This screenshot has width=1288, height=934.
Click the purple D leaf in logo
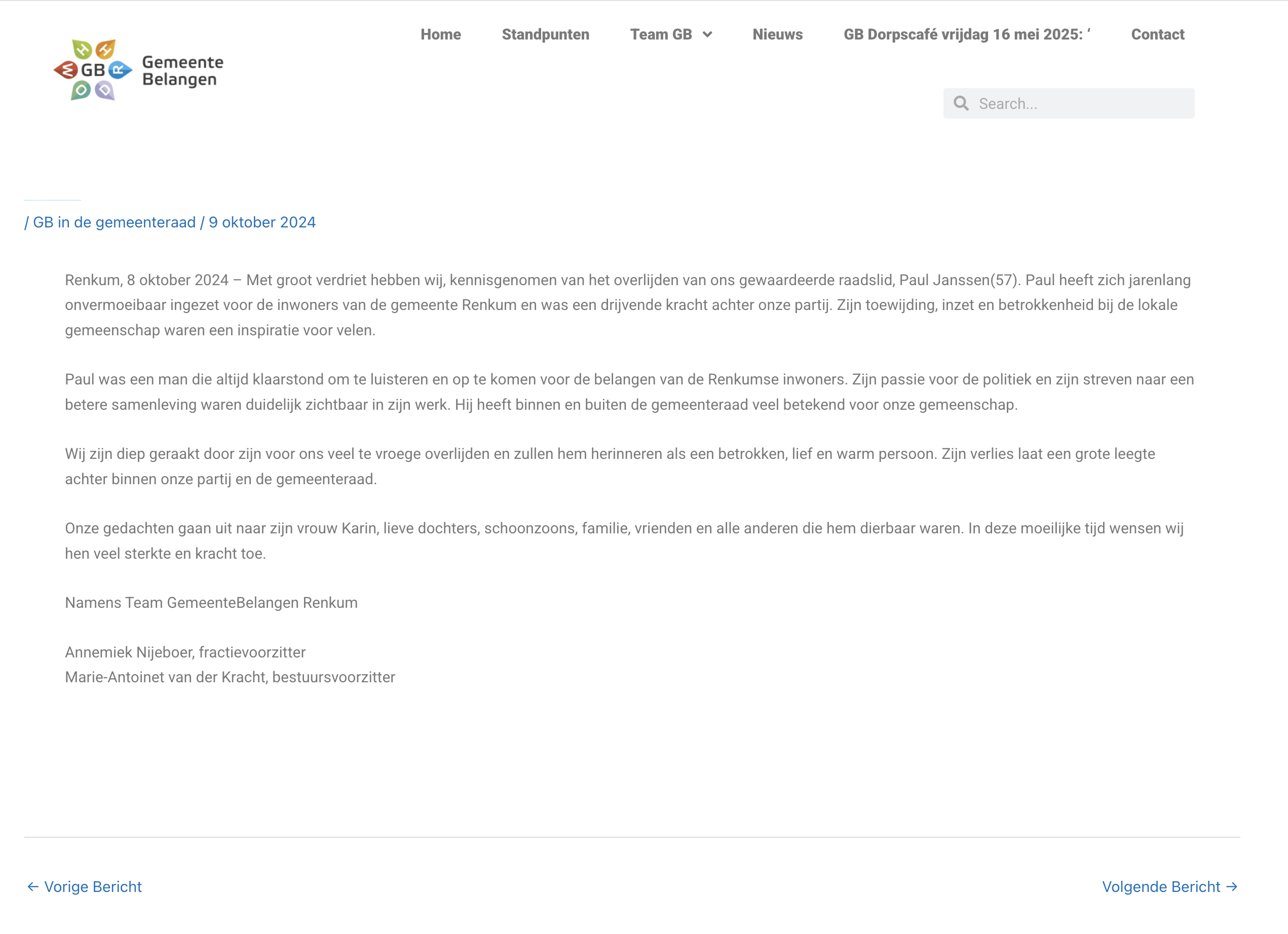[x=104, y=90]
